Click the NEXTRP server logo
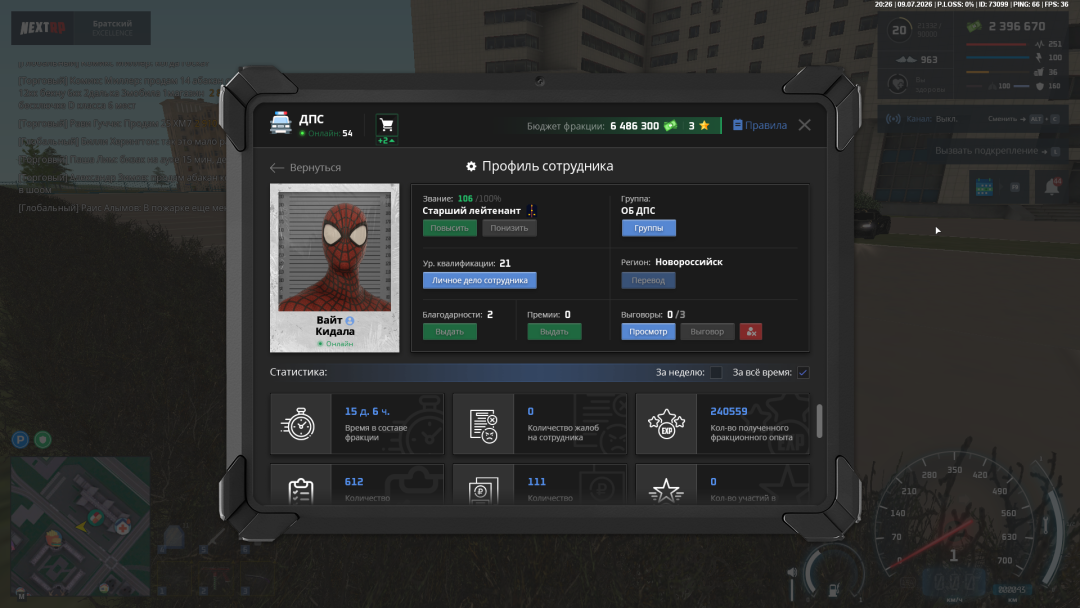The width and height of the screenshot is (1080, 608). (x=43, y=28)
